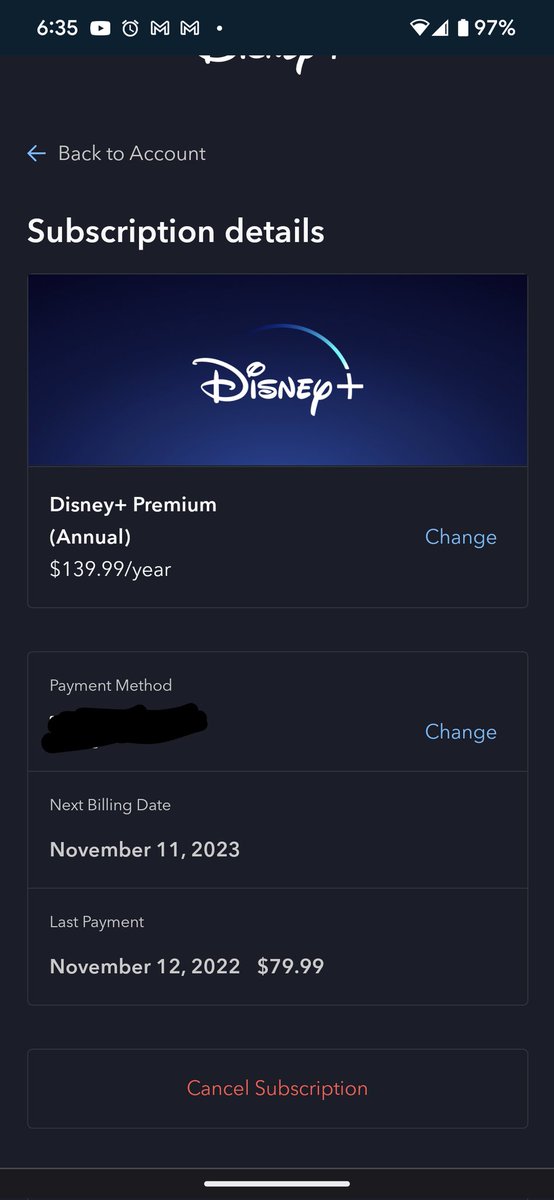
Task: Tap the Android home gesture bar
Action: pos(277,1183)
